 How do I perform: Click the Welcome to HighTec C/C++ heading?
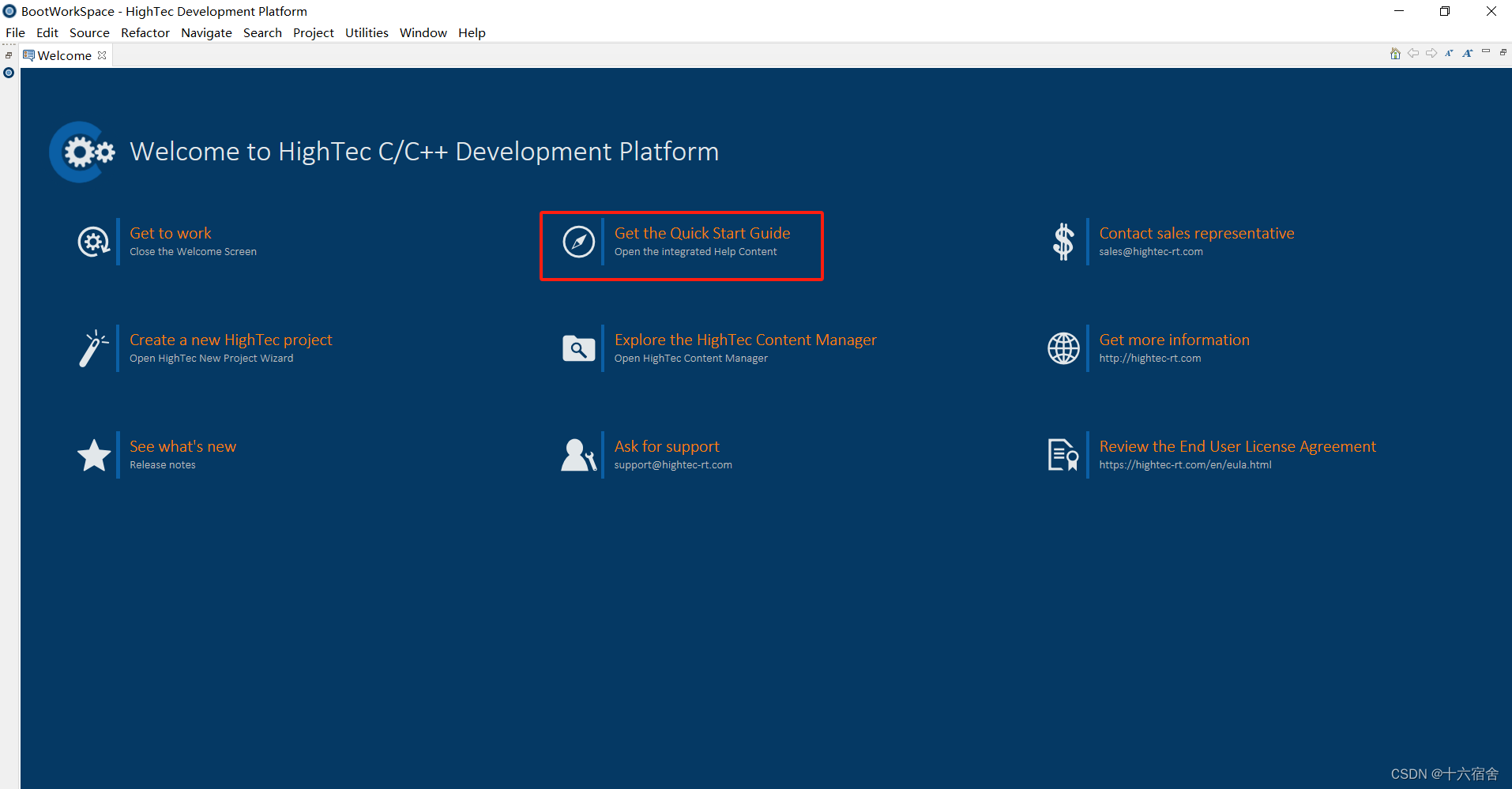click(424, 152)
